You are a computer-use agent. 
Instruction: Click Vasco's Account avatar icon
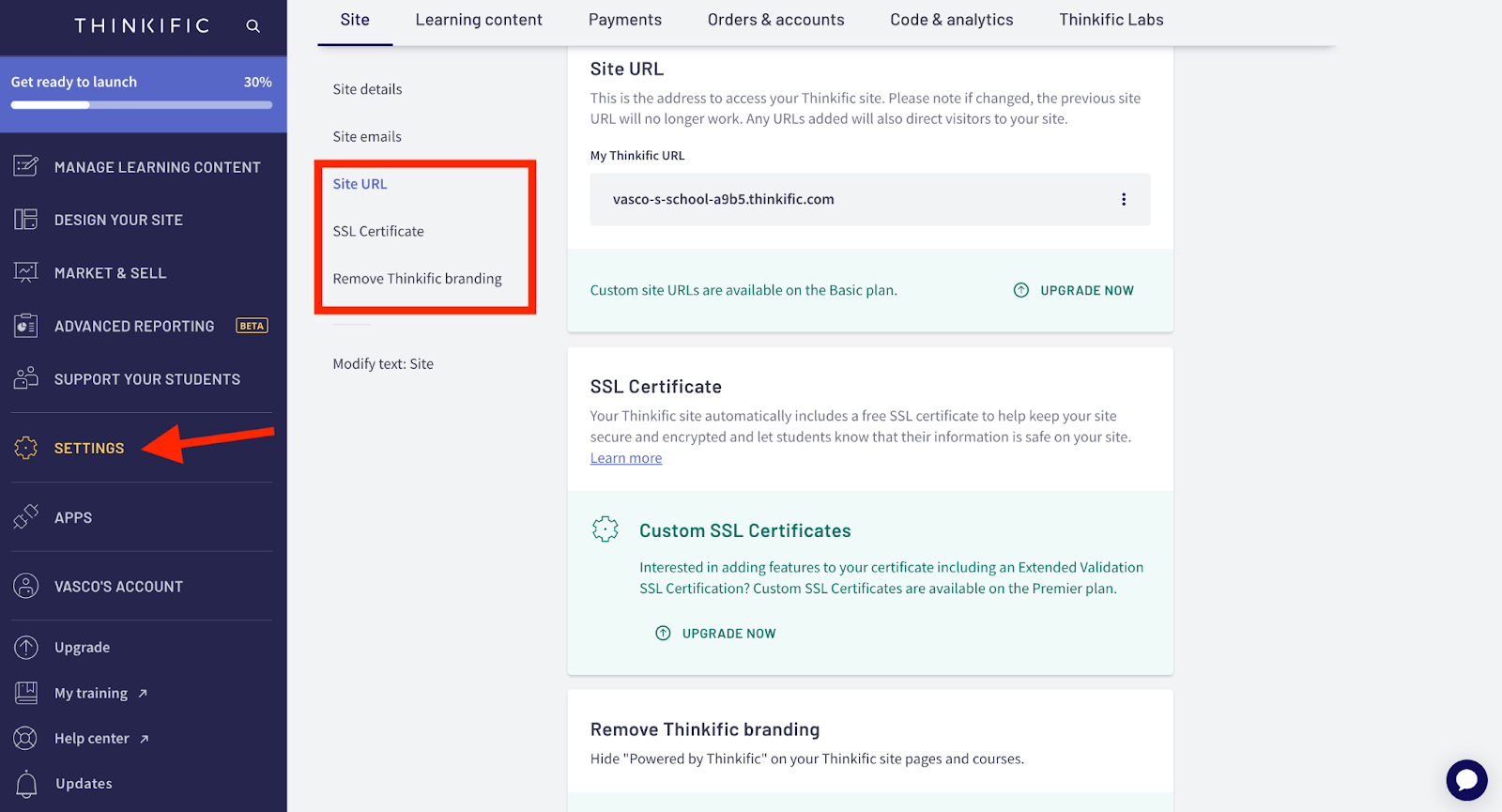point(26,586)
